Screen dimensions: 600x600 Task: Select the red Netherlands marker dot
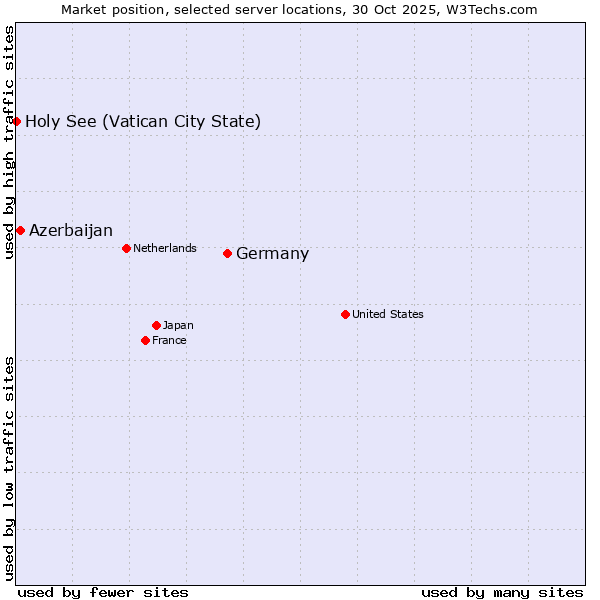[126, 248]
